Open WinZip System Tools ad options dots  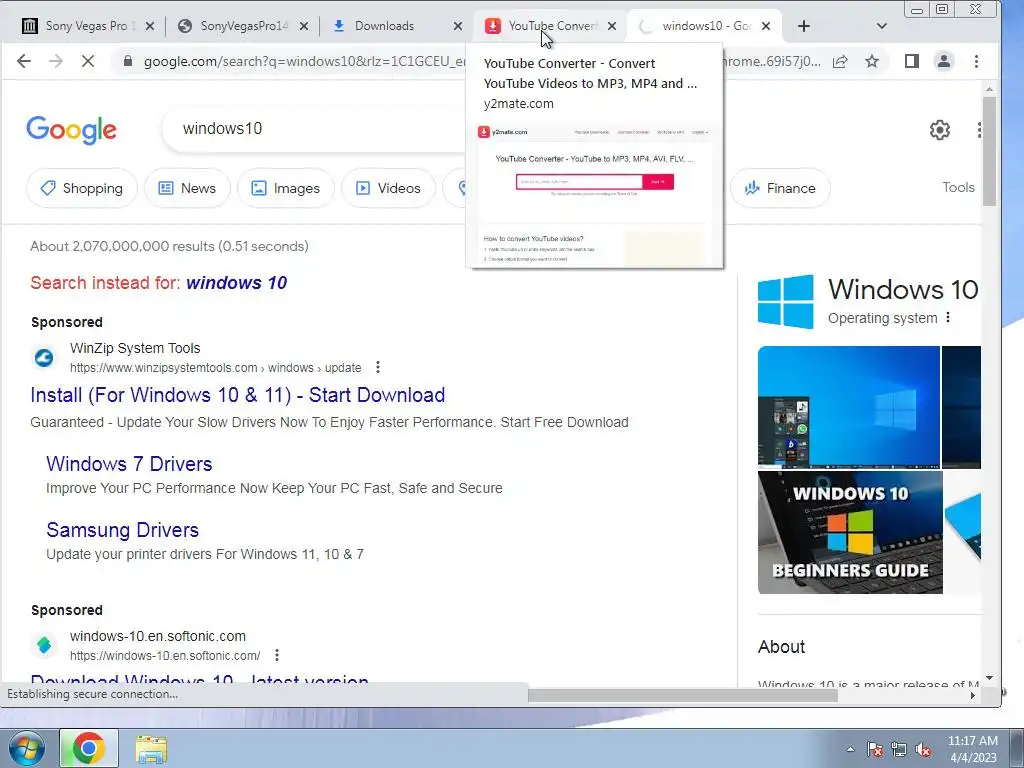[x=377, y=367]
